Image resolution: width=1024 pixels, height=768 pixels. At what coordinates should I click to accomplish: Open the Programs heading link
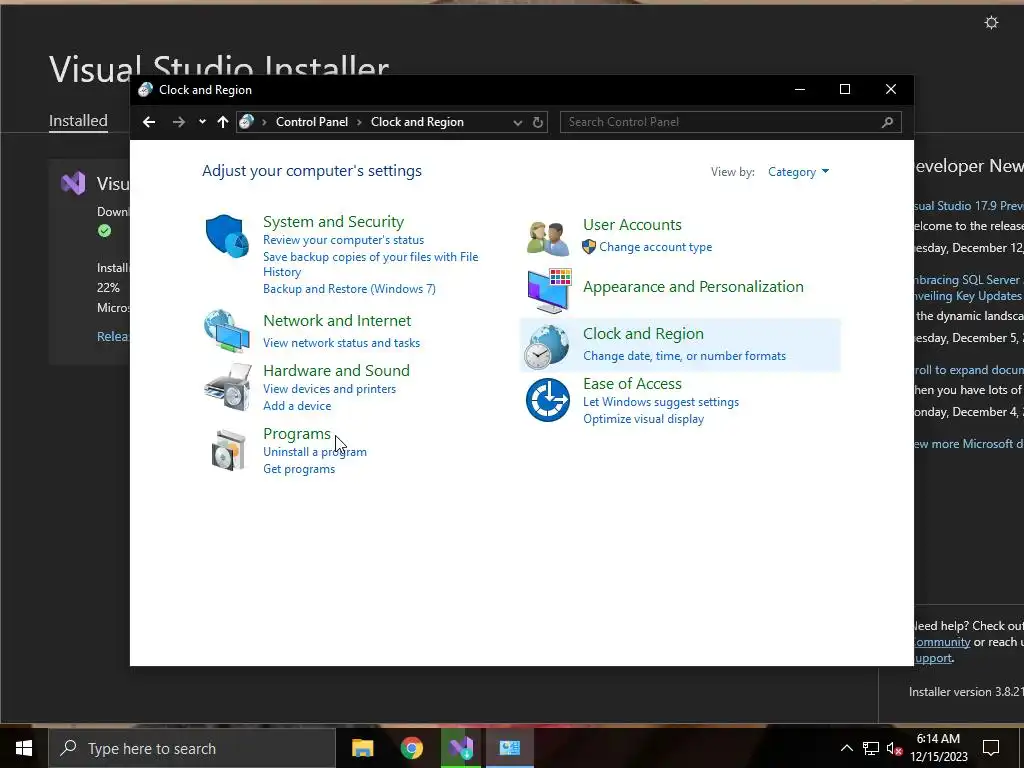[297, 434]
